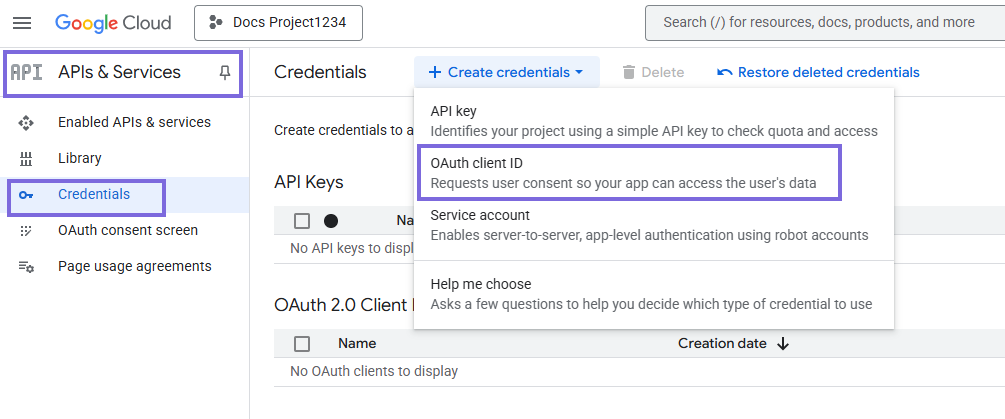
Task: Click the Enabled APIs & services icon
Action: click(27, 122)
